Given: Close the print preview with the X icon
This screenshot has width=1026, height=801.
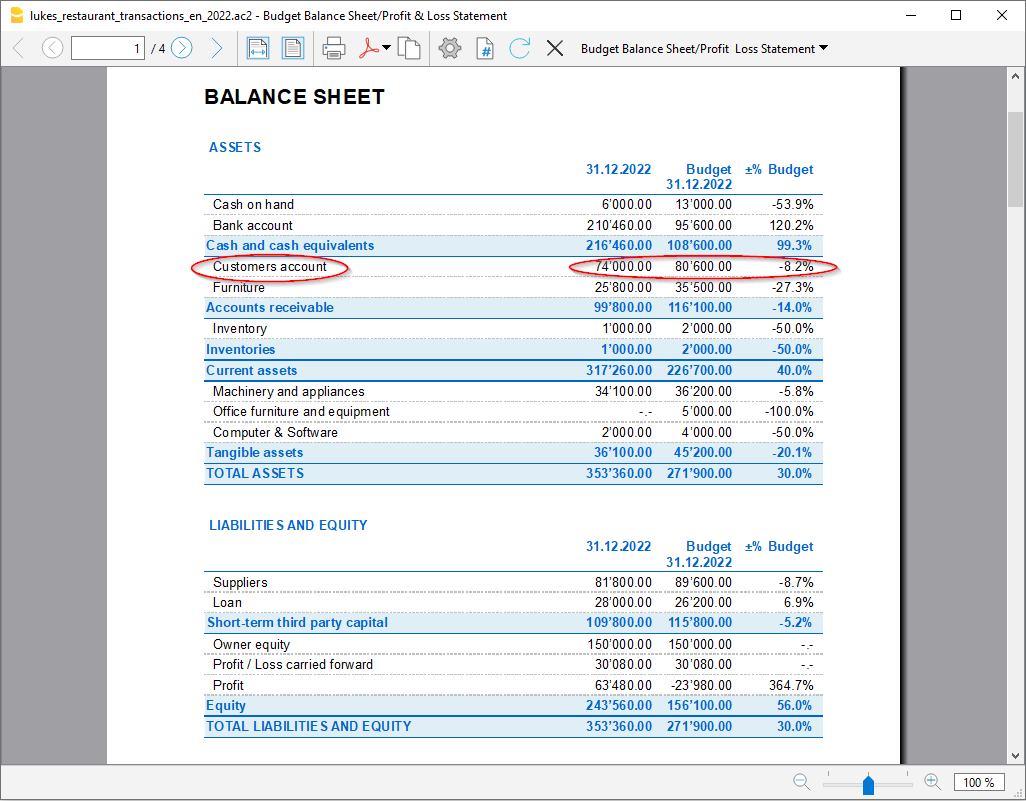Looking at the screenshot, I should tap(555, 48).
